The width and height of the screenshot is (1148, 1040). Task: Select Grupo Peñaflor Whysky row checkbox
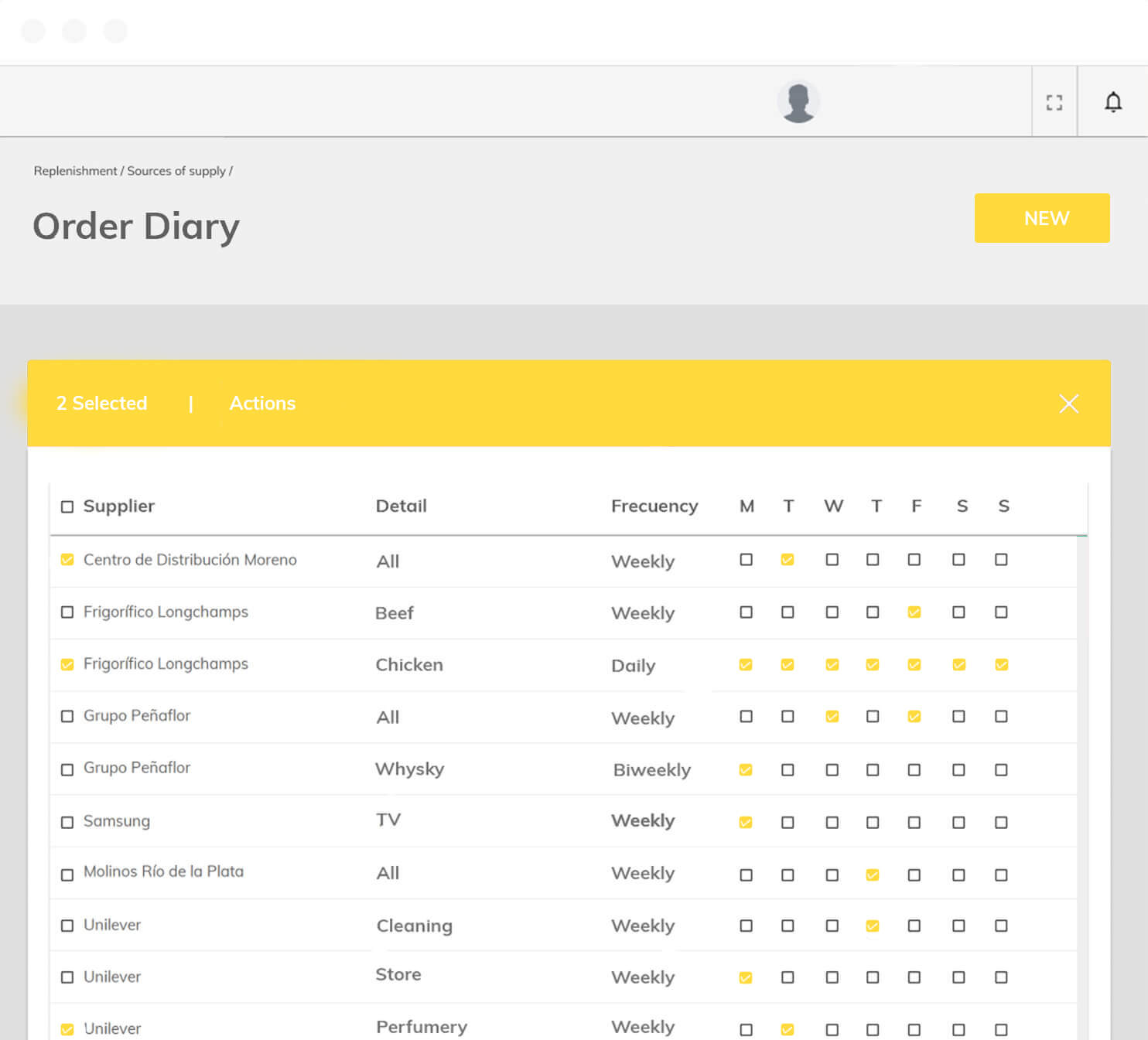click(67, 769)
